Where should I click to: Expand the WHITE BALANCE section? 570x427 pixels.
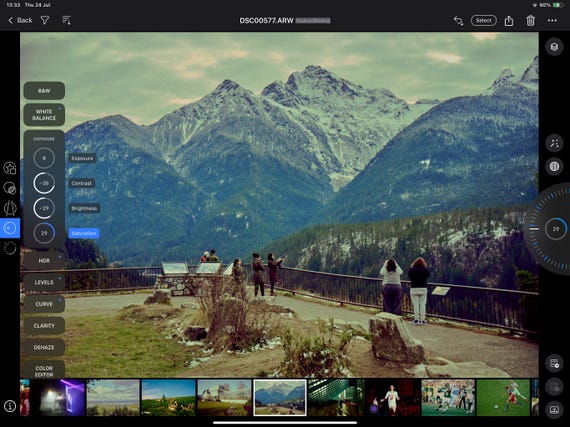44,114
